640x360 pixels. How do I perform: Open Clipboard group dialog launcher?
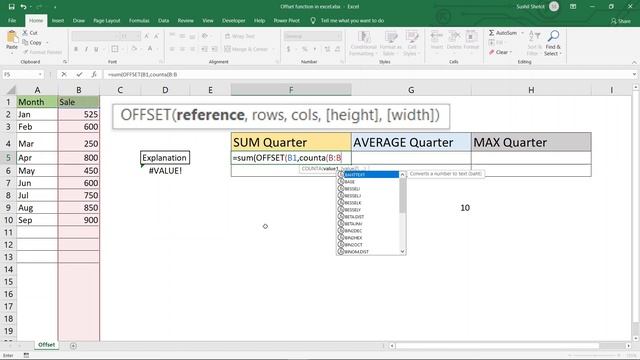pyautogui.click(x=65, y=62)
